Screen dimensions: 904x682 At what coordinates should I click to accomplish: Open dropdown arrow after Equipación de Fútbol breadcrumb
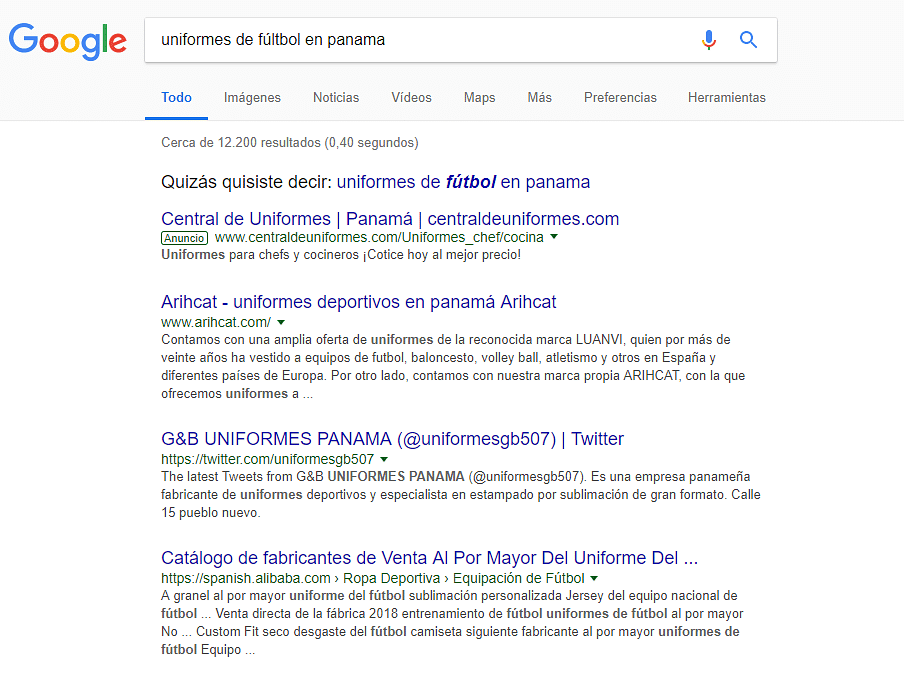click(x=594, y=578)
